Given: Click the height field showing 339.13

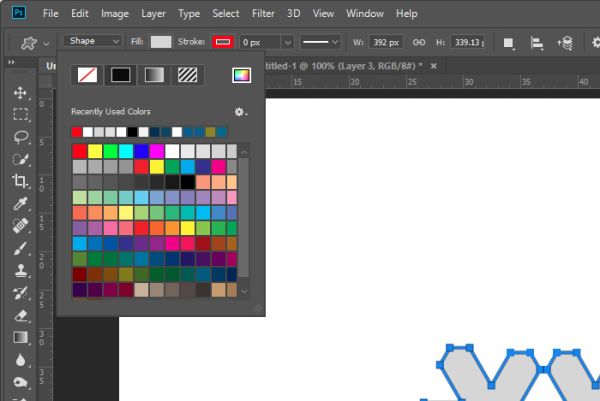Looking at the screenshot, I should pos(468,42).
